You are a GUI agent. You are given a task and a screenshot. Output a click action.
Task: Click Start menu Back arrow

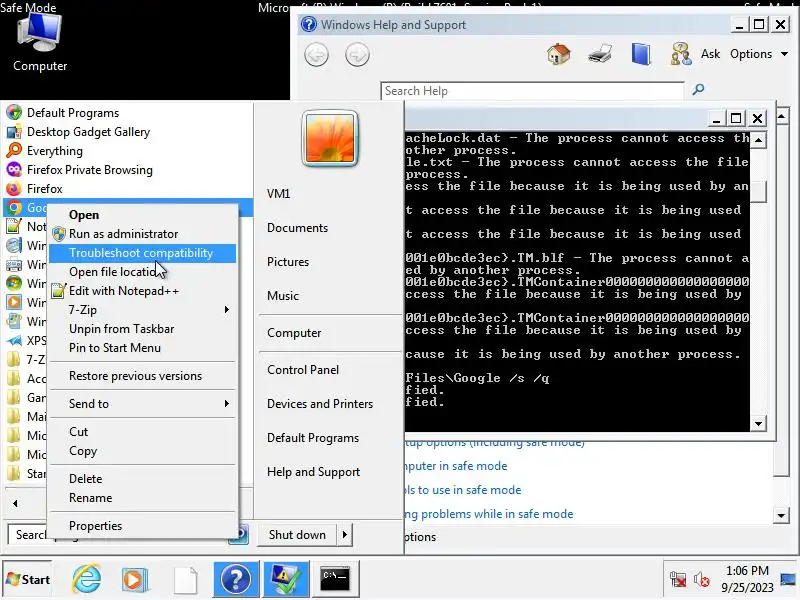coord(15,504)
